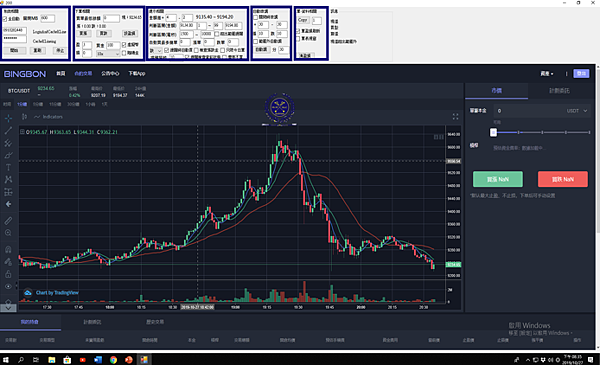Open the USDT currency dropdown
Screen dimensions: 600x365
click(577, 111)
